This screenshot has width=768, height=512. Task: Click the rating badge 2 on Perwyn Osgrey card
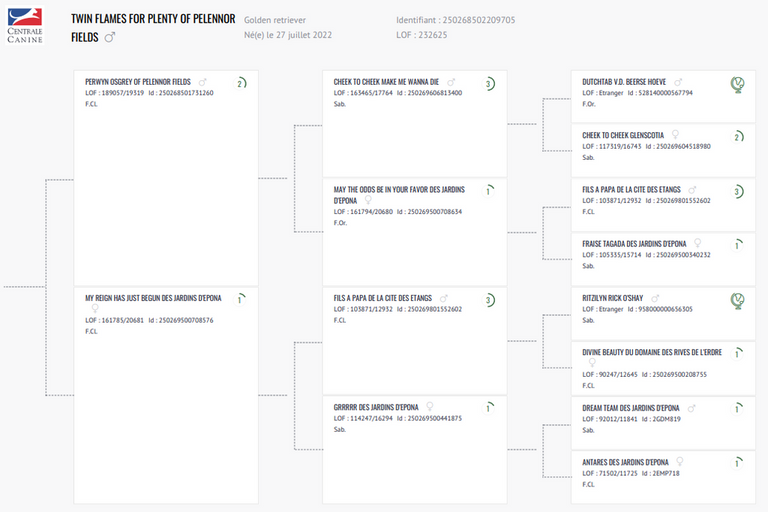pos(241,83)
